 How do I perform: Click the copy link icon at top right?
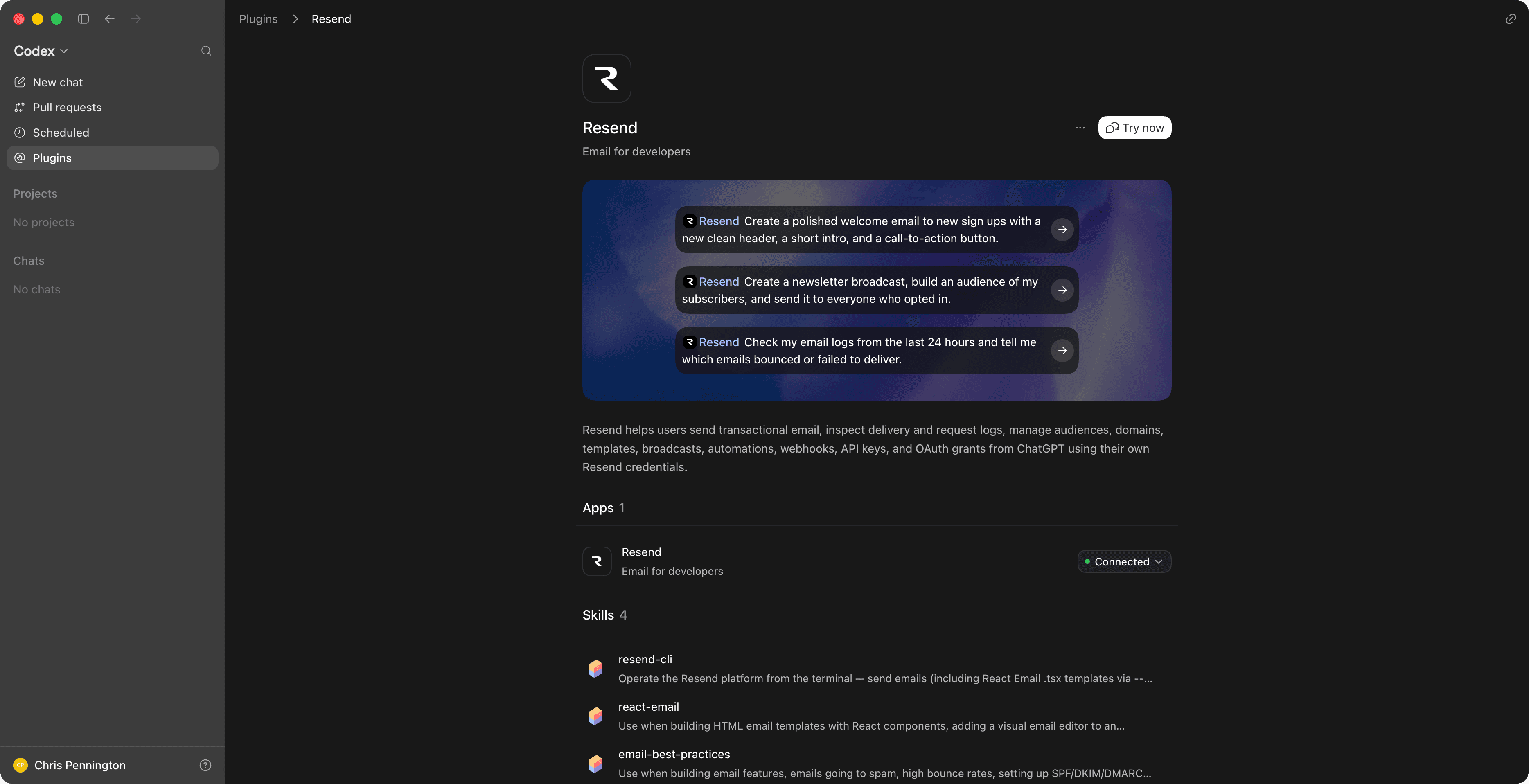pyautogui.click(x=1511, y=19)
